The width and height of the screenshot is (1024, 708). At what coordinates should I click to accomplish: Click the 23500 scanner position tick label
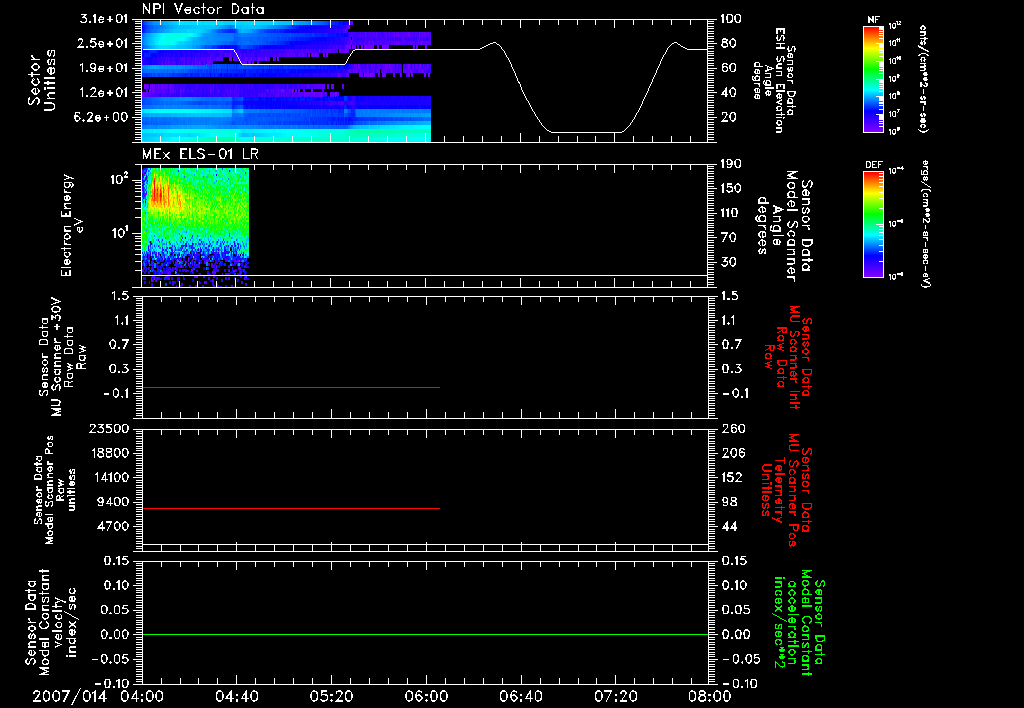pos(110,429)
